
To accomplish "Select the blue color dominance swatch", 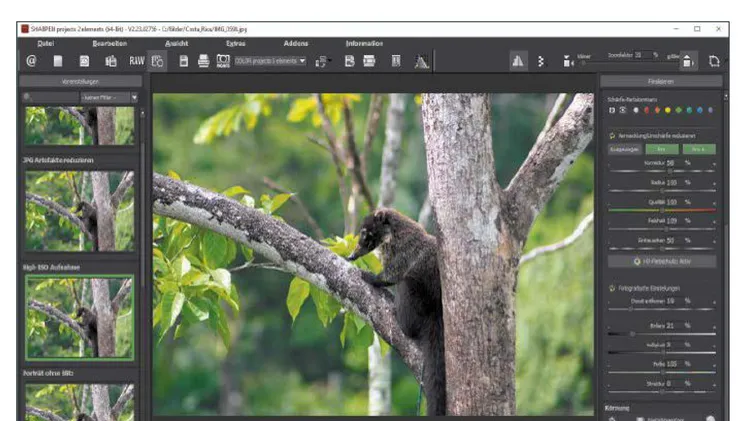I will coord(699,110).
